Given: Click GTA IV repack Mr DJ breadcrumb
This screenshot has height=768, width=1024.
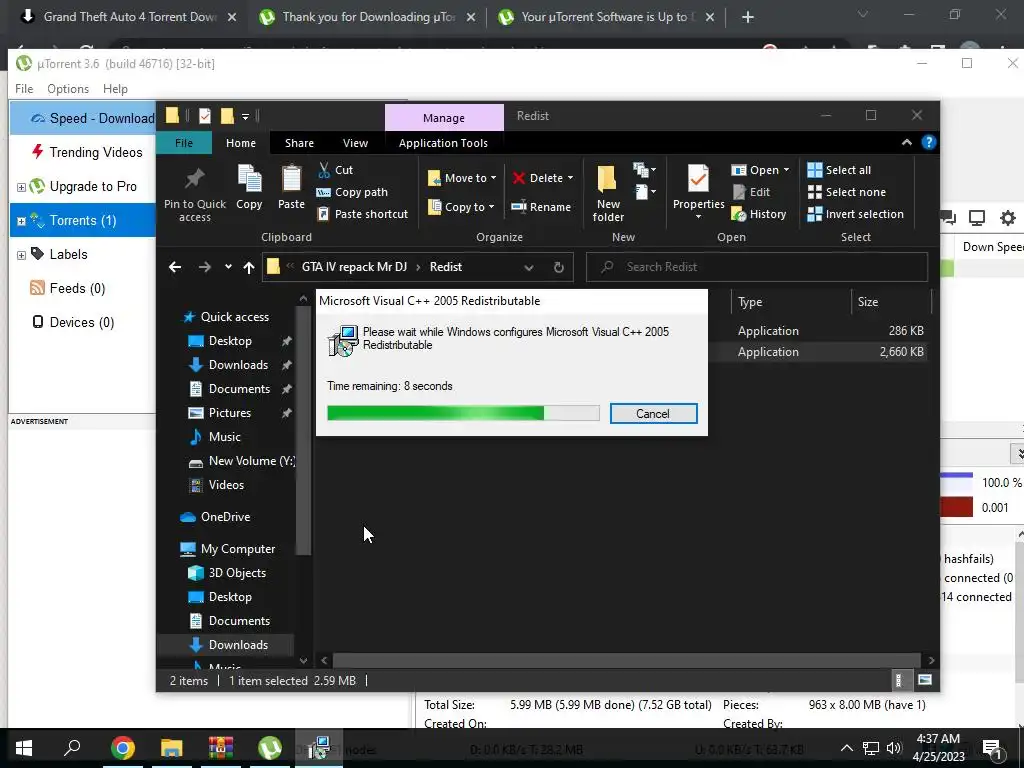Looking at the screenshot, I should (354, 266).
